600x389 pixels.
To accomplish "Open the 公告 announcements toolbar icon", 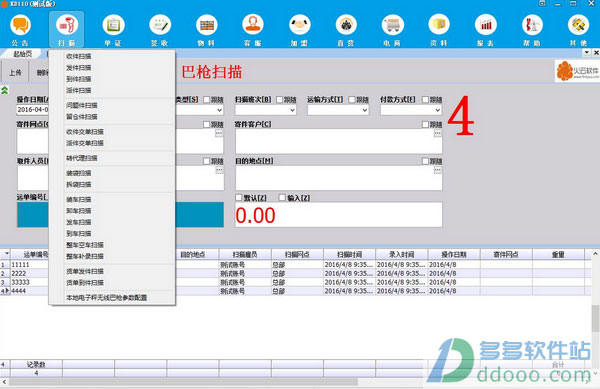I will point(20,29).
